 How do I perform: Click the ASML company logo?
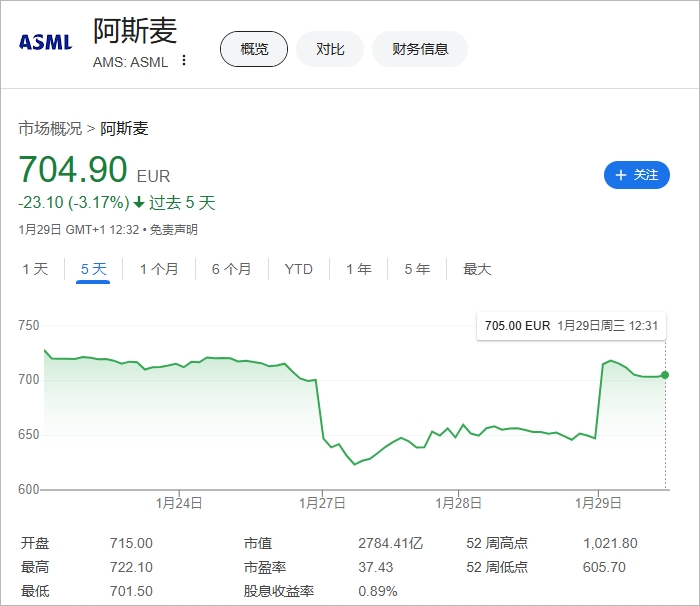pyautogui.click(x=45, y=42)
